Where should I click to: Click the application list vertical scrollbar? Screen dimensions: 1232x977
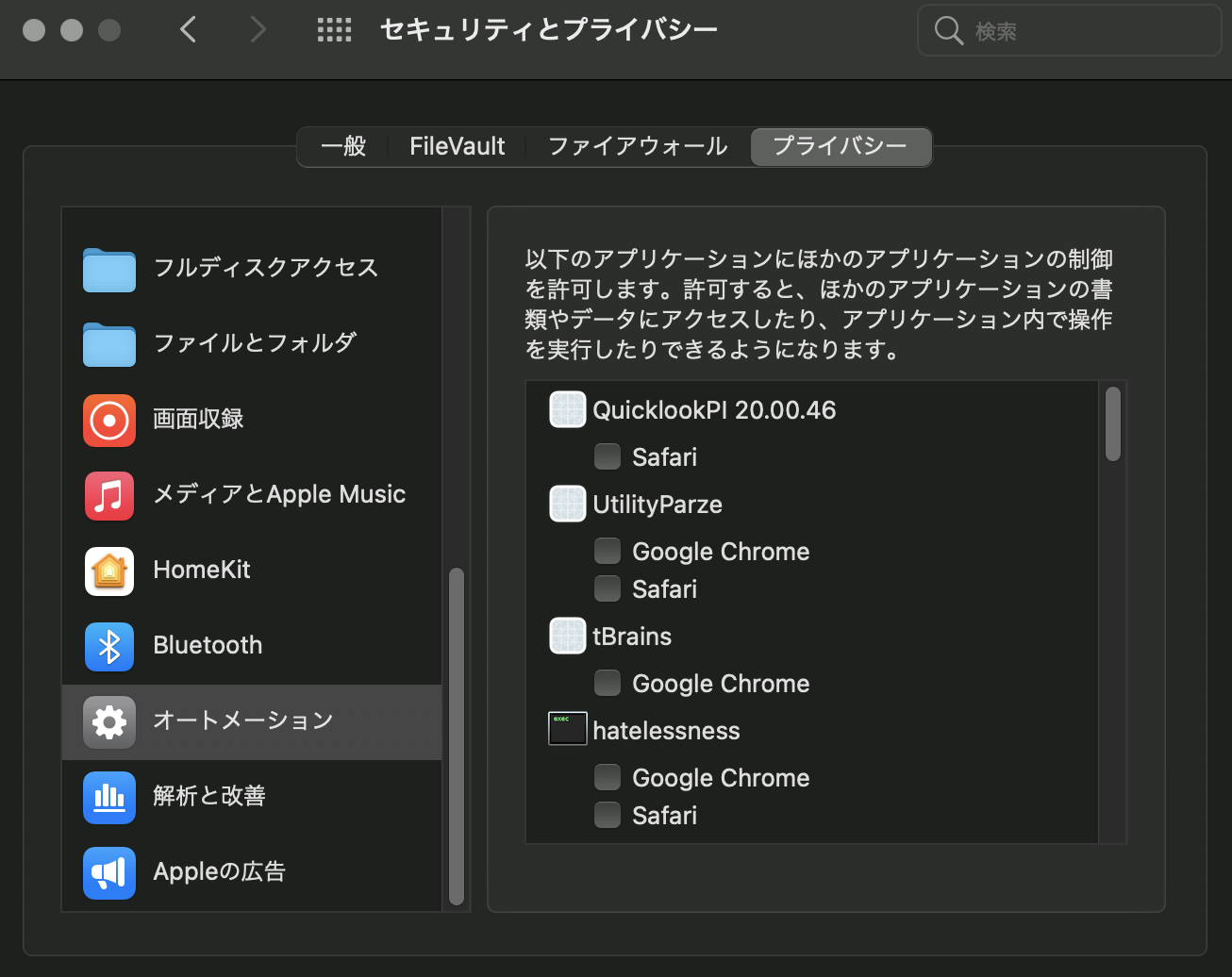coord(1113,424)
